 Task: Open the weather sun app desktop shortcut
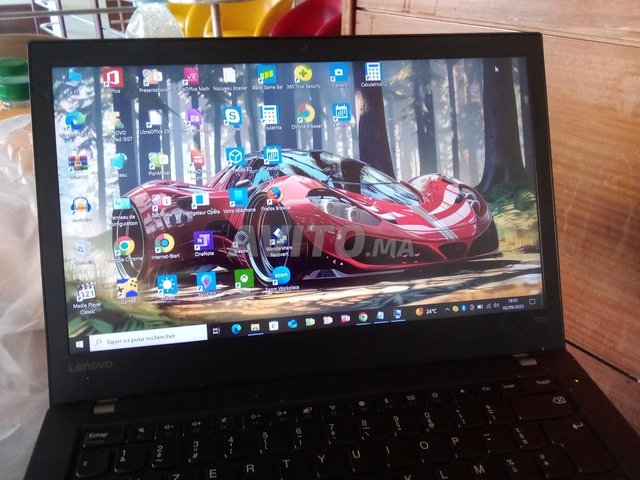tap(167, 287)
